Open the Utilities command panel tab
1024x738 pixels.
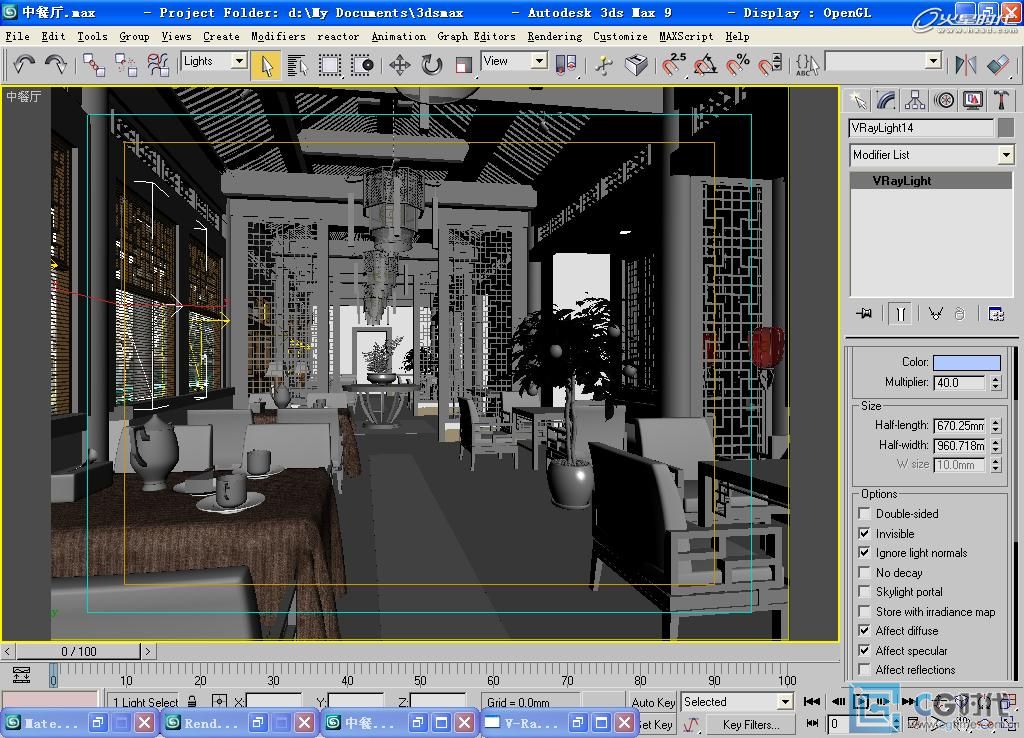(1000, 100)
